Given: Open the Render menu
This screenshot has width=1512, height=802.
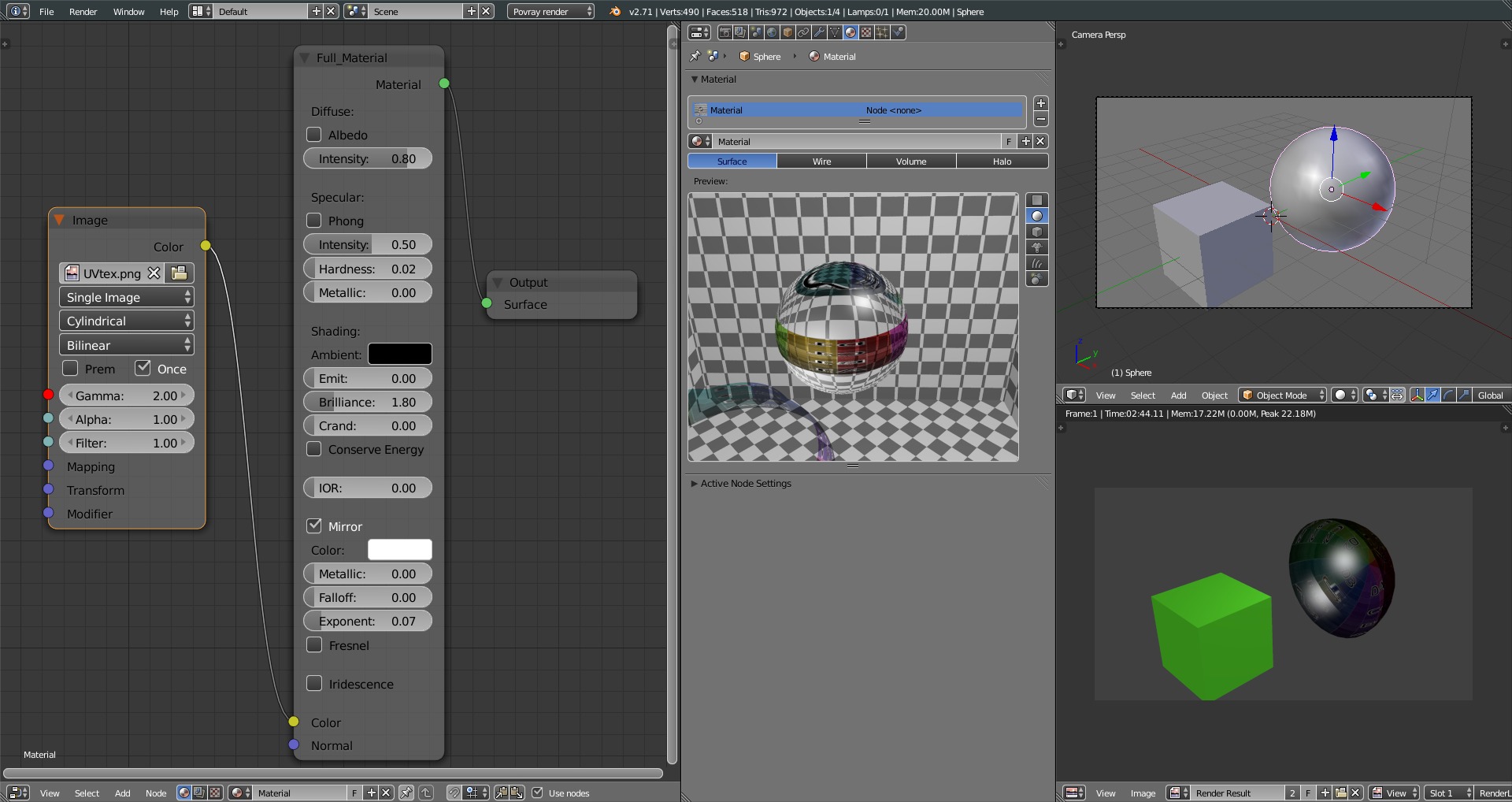Looking at the screenshot, I should (x=83, y=12).
